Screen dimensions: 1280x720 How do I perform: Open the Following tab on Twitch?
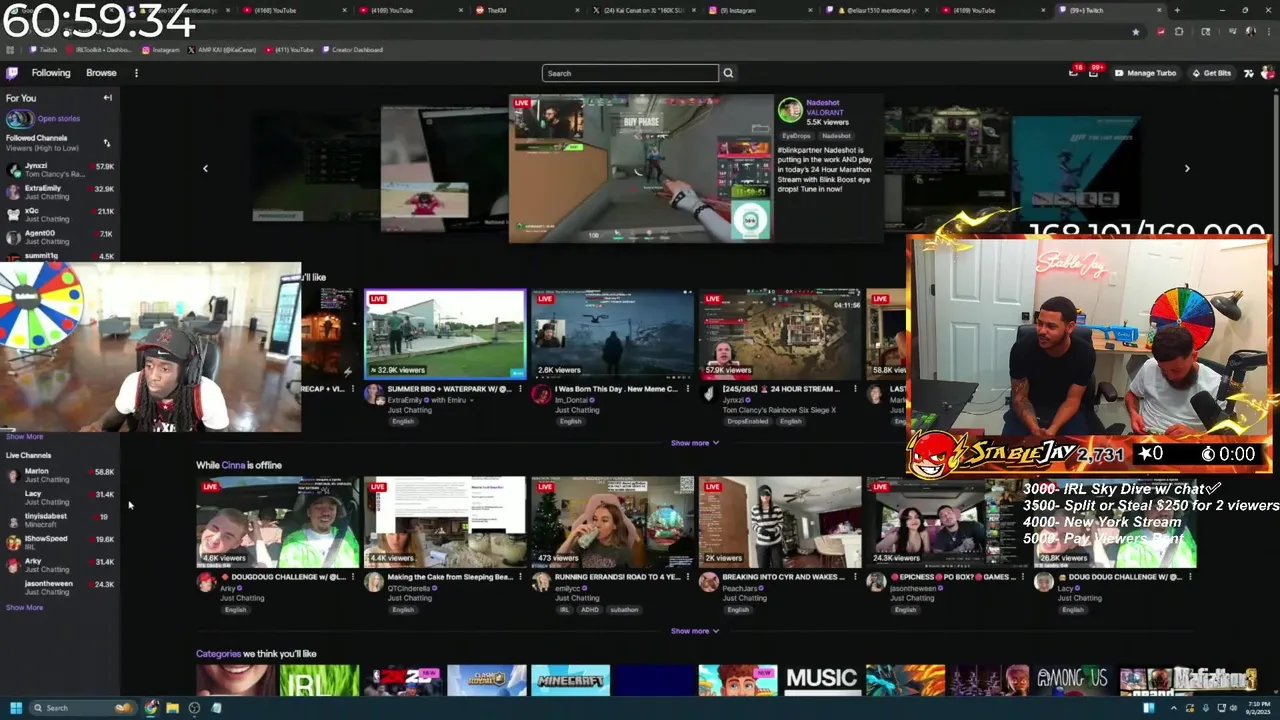[x=51, y=73]
